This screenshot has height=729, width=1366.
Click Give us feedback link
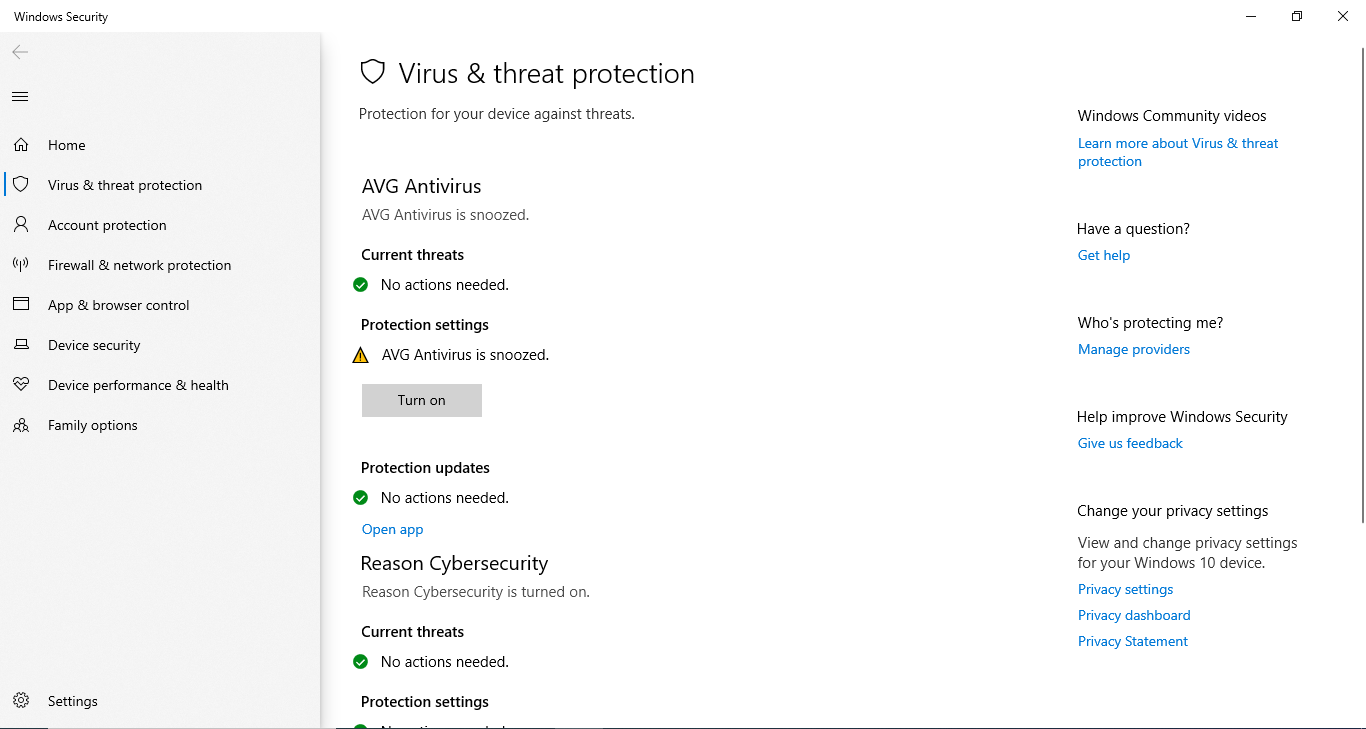pos(1130,443)
